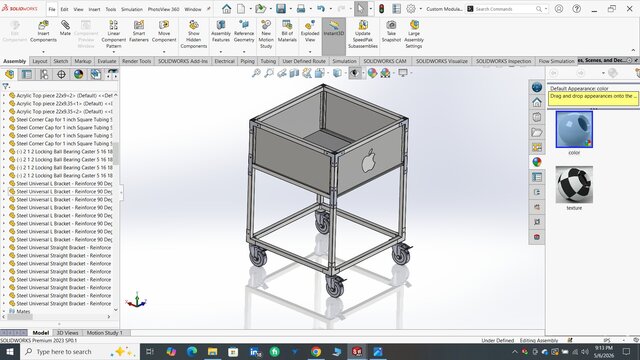The height and width of the screenshot is (360, 640).
Task: Switch to the PropertyManager tab
Action: coord(27,74)
